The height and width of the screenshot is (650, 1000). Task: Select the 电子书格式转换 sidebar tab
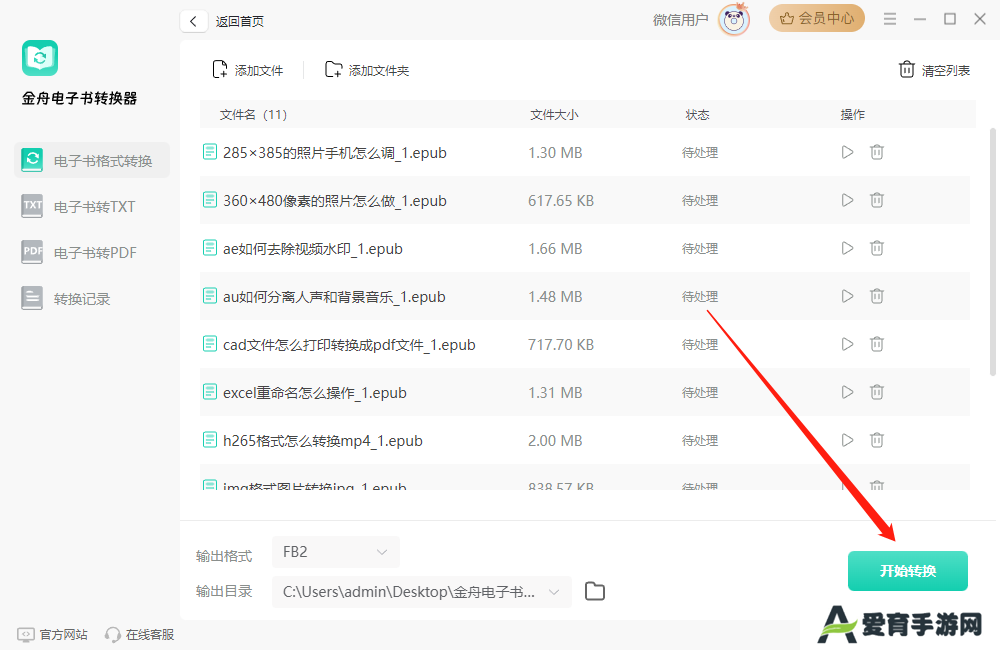tap(92, 160)
